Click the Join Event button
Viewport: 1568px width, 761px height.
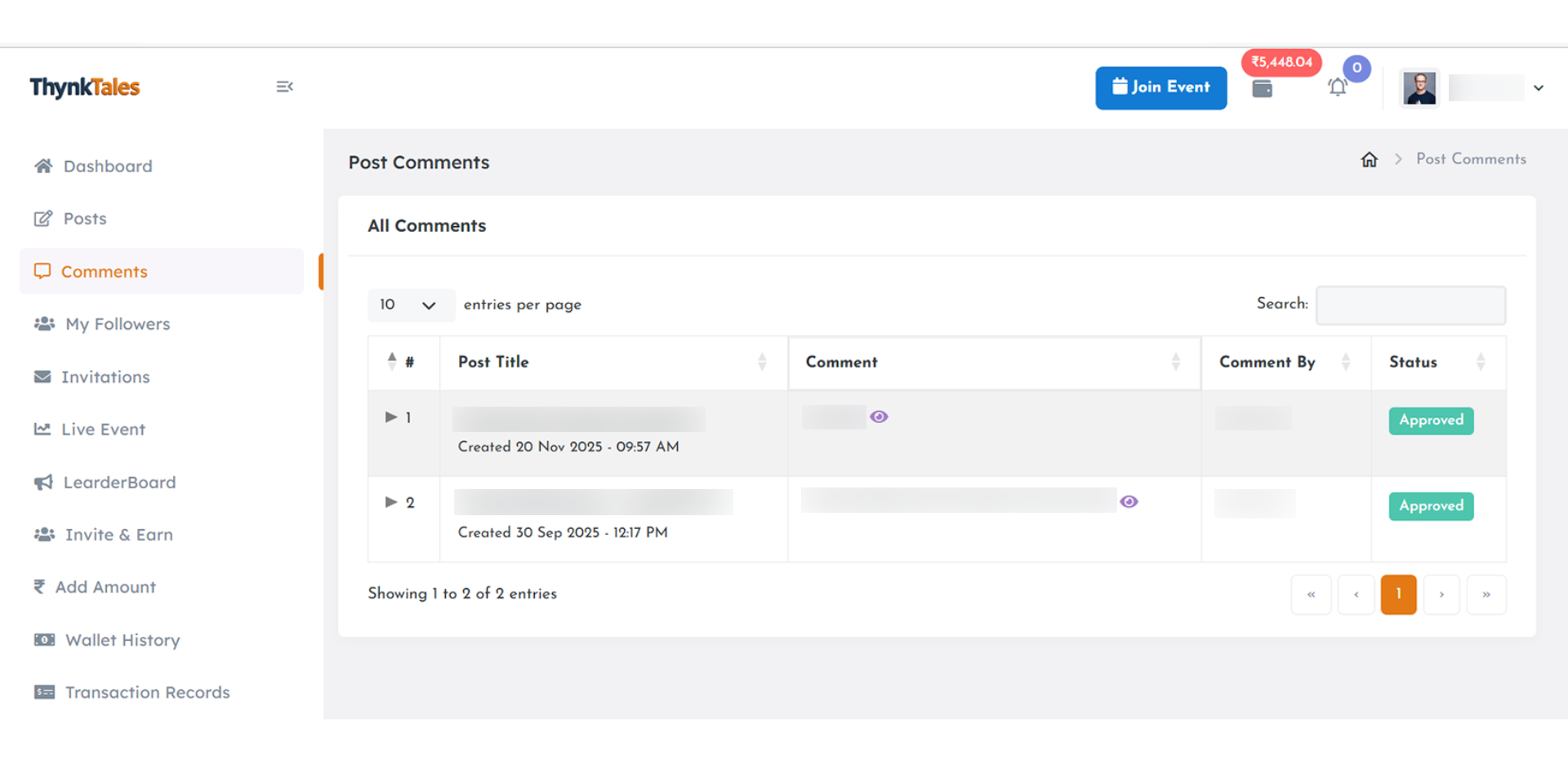pos(1160,87)
